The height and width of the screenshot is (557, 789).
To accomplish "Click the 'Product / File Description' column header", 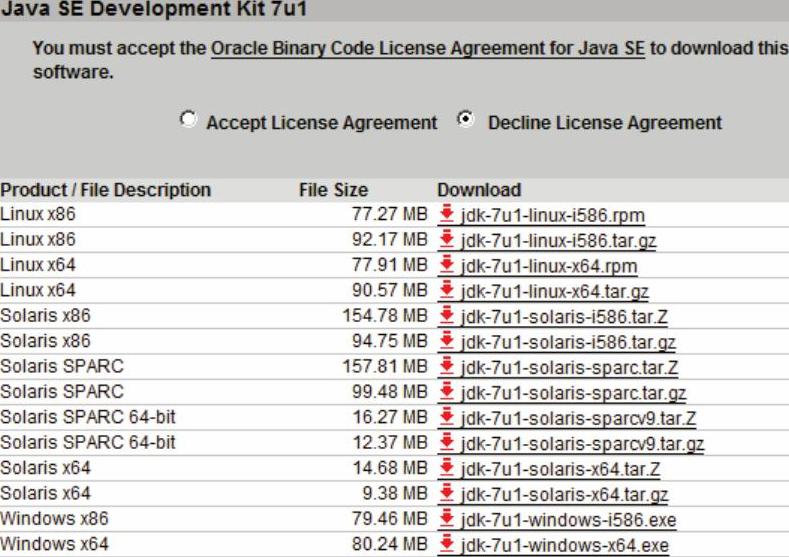I will pyautogui.click(x=106, y=190).
